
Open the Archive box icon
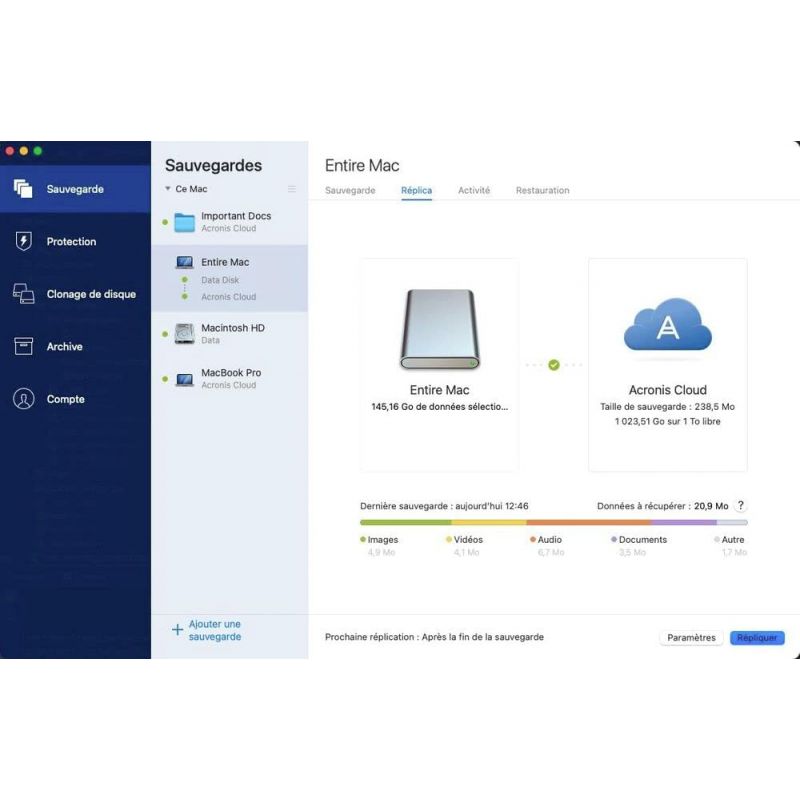point(23,346)
